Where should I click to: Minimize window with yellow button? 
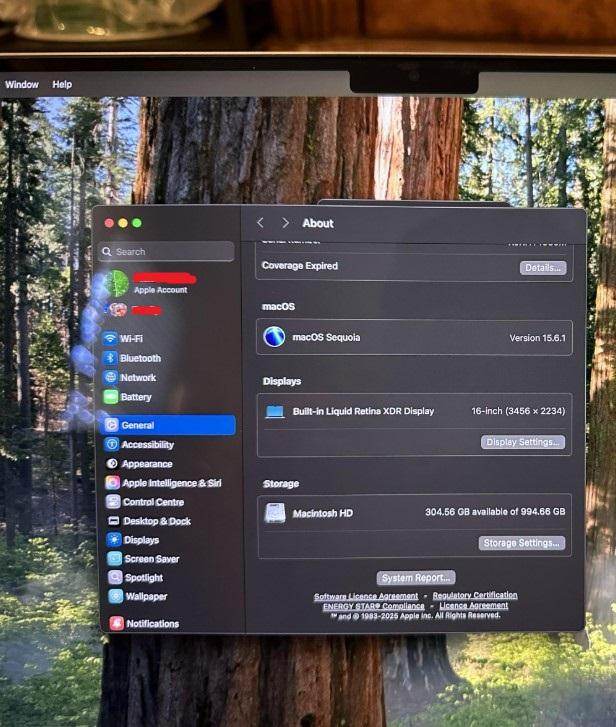(123, 223)
